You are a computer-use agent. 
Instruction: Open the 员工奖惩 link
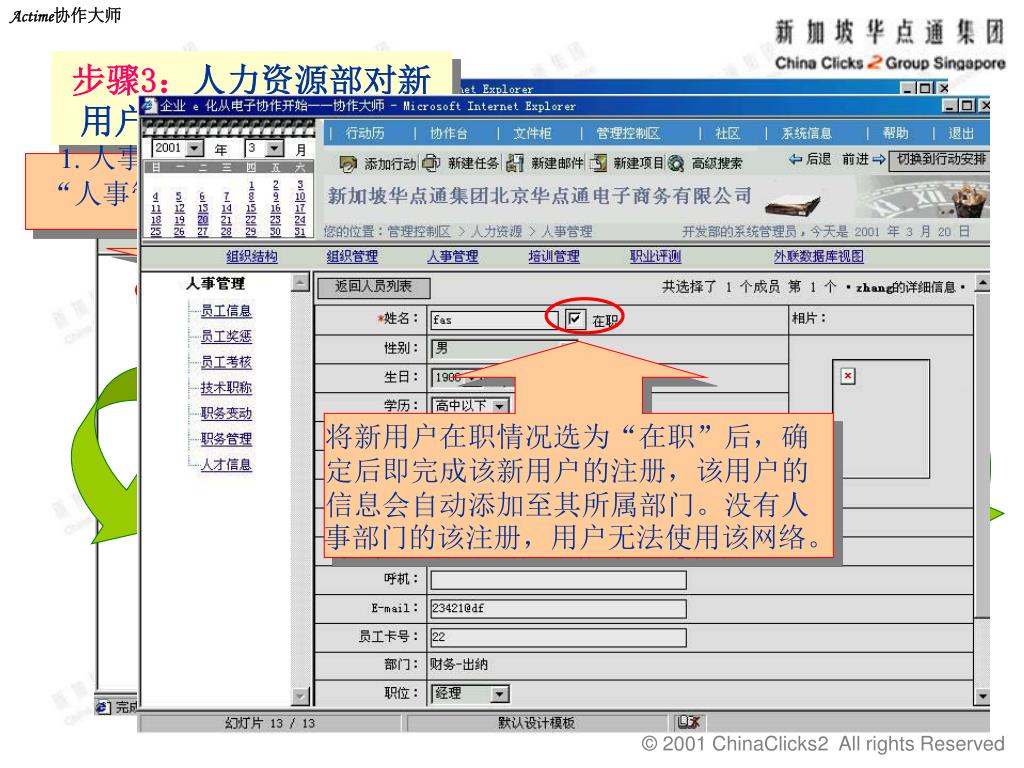click(226, 336)
